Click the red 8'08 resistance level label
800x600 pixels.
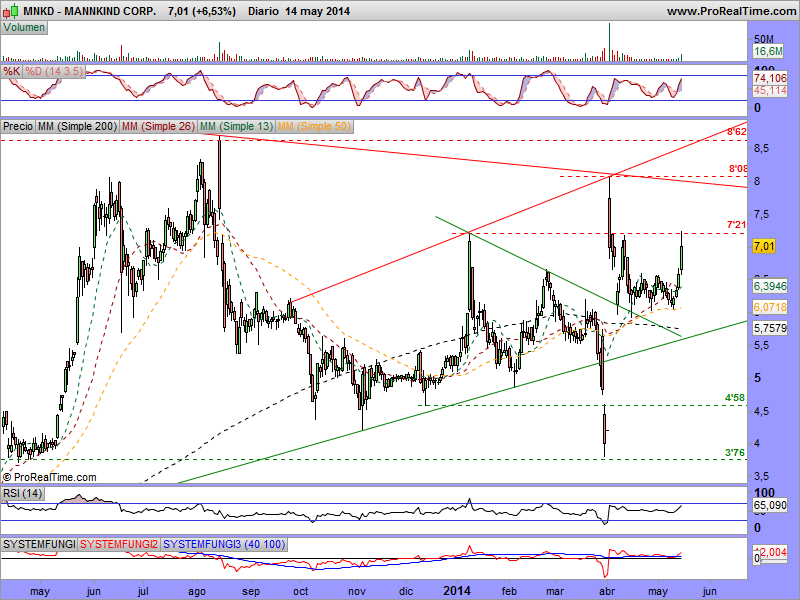(x=738, y=168)
